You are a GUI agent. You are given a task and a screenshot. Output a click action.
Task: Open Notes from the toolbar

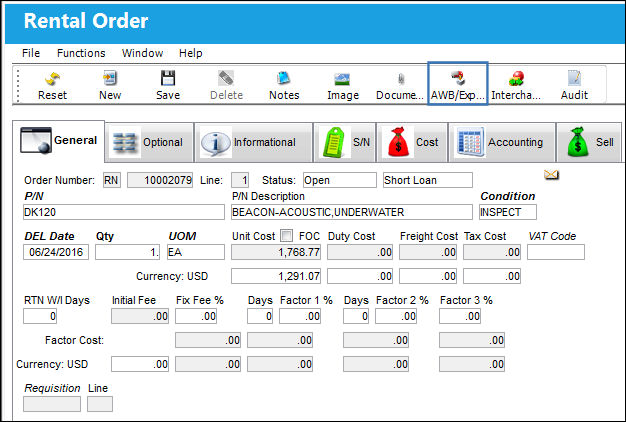284,85
